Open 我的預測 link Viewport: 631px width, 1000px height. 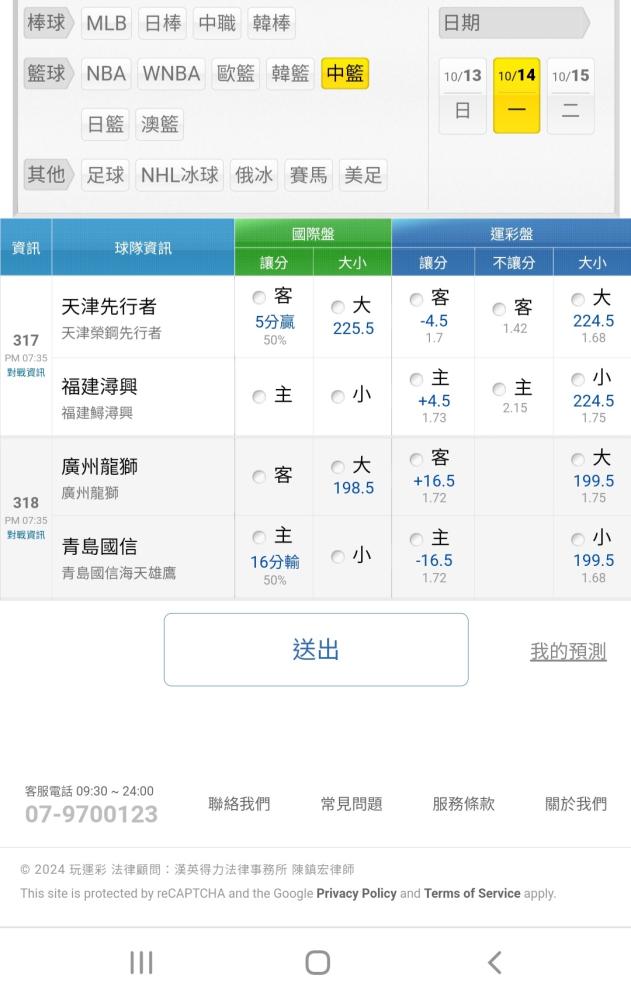pos(567,651)
